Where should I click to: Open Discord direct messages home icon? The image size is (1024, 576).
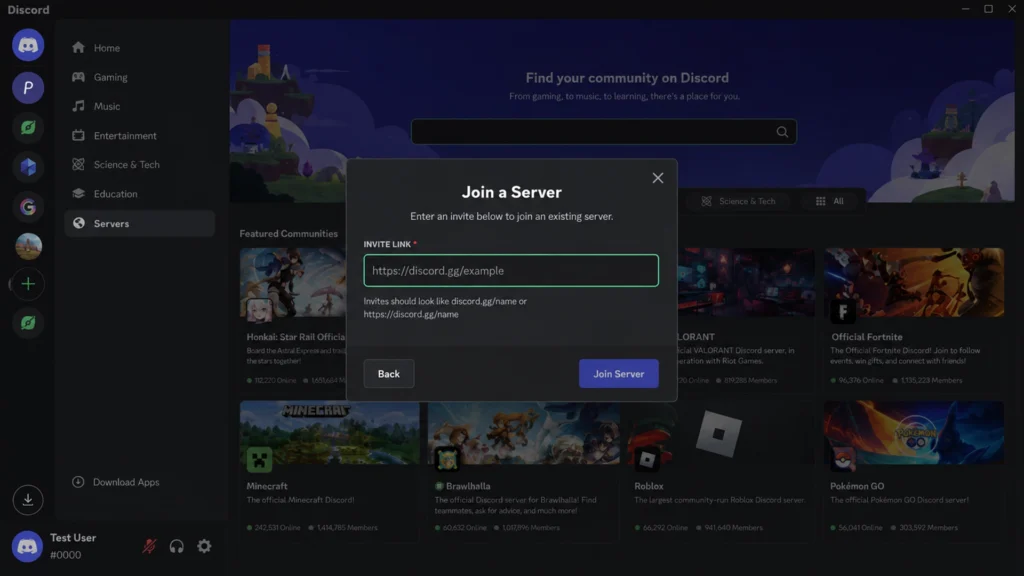(x=27, y=45)
